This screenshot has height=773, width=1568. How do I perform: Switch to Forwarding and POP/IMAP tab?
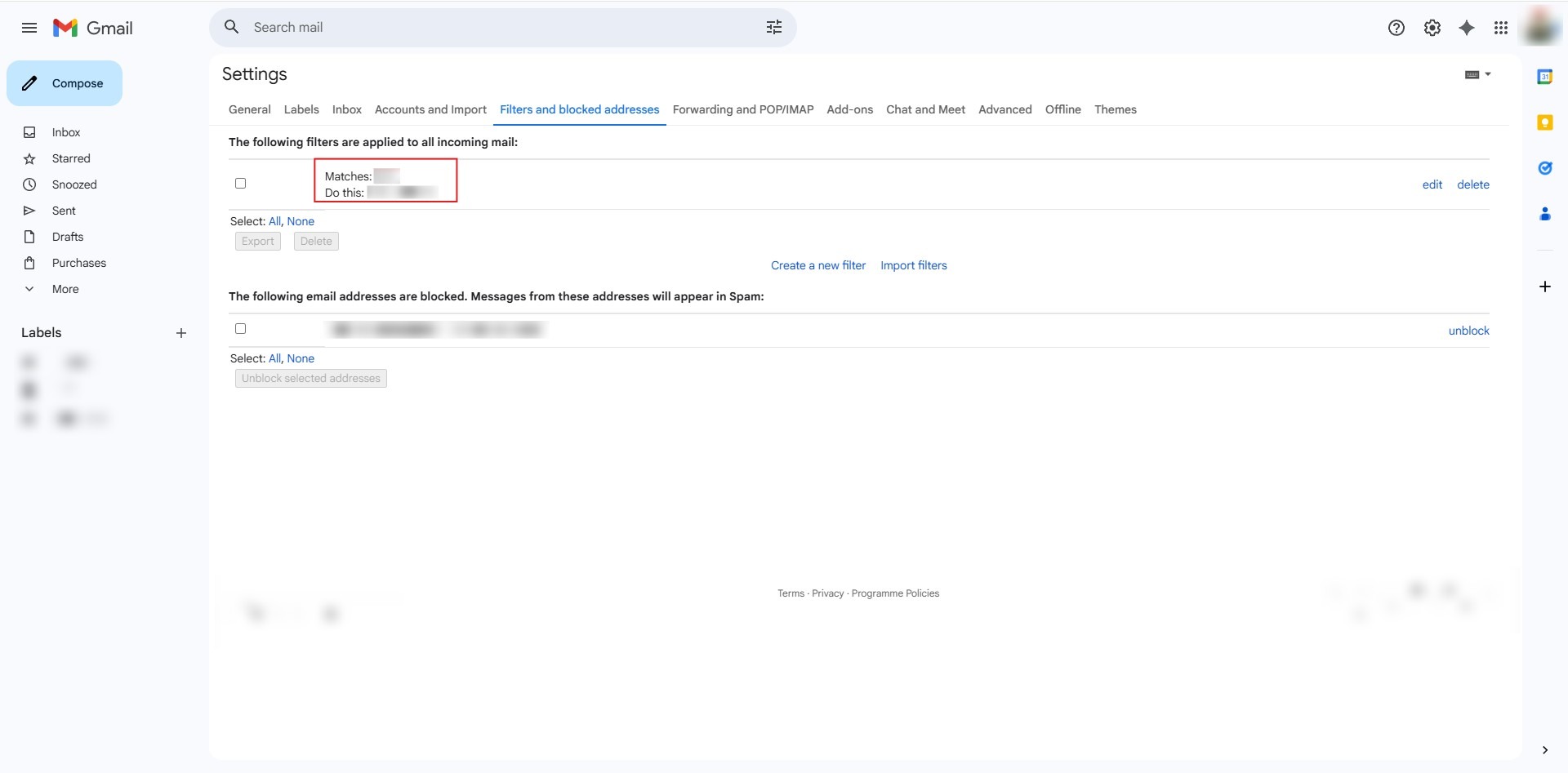pyautogui.click(x=742, y=109)
